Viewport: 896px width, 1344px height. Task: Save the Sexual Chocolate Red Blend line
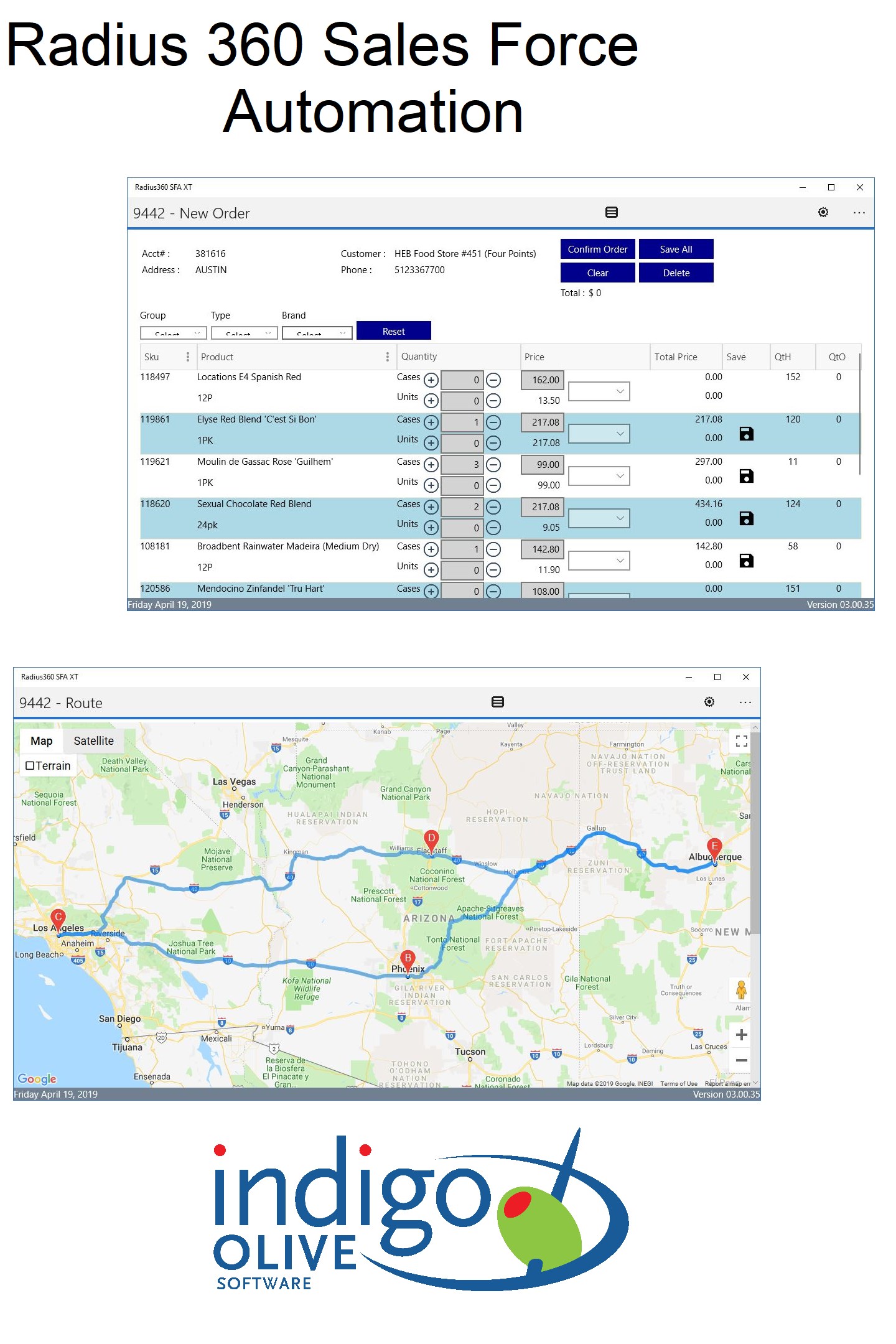tap(746, 518)
